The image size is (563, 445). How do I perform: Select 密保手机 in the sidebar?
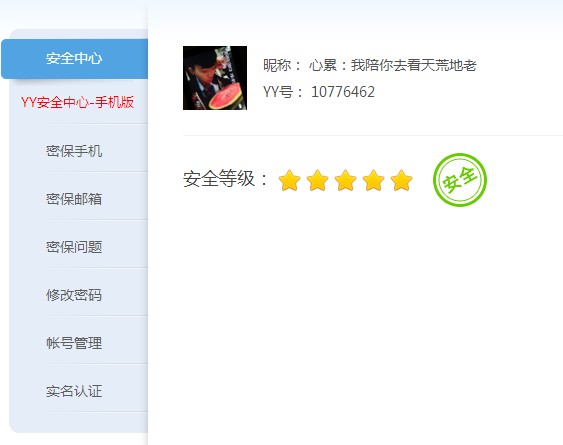[x=74, y=151]
